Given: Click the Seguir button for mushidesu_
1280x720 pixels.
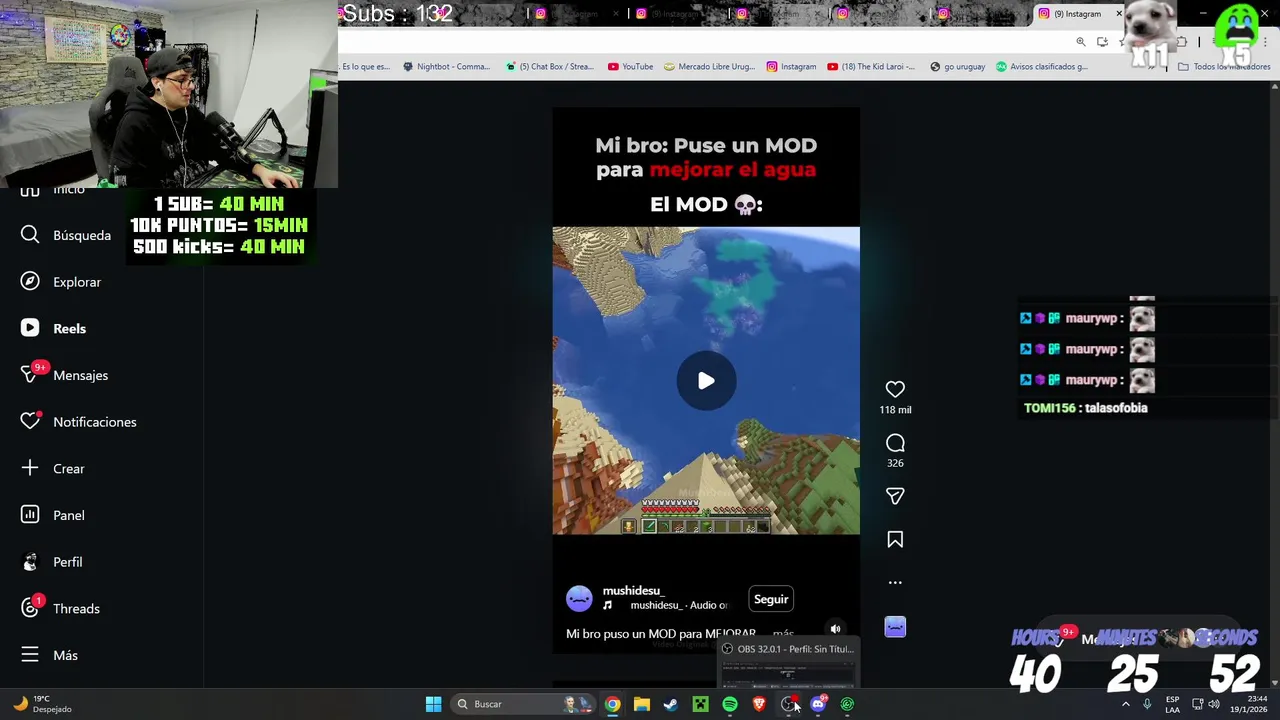Looking at the screenshot, I should tap(771, 599).
